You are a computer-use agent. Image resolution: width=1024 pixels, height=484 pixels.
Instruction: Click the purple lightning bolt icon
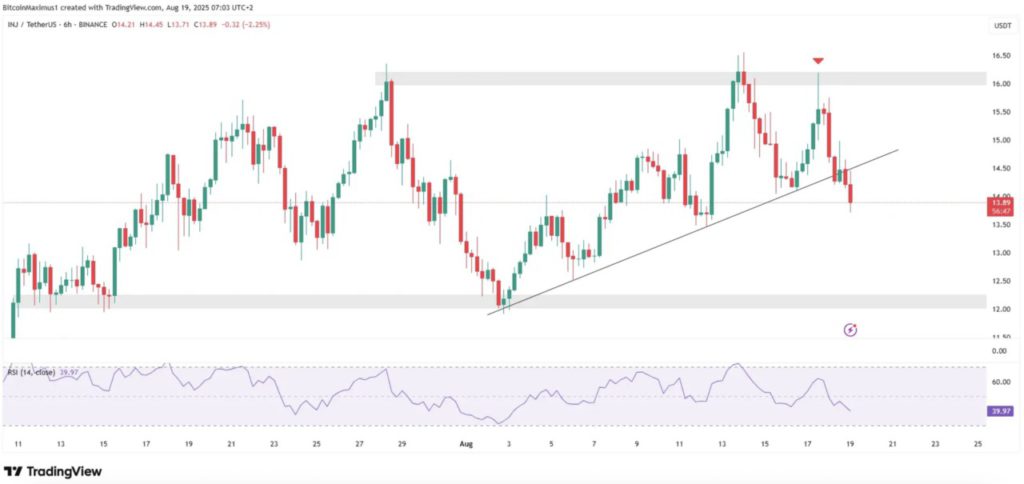[x=851, y=329]
